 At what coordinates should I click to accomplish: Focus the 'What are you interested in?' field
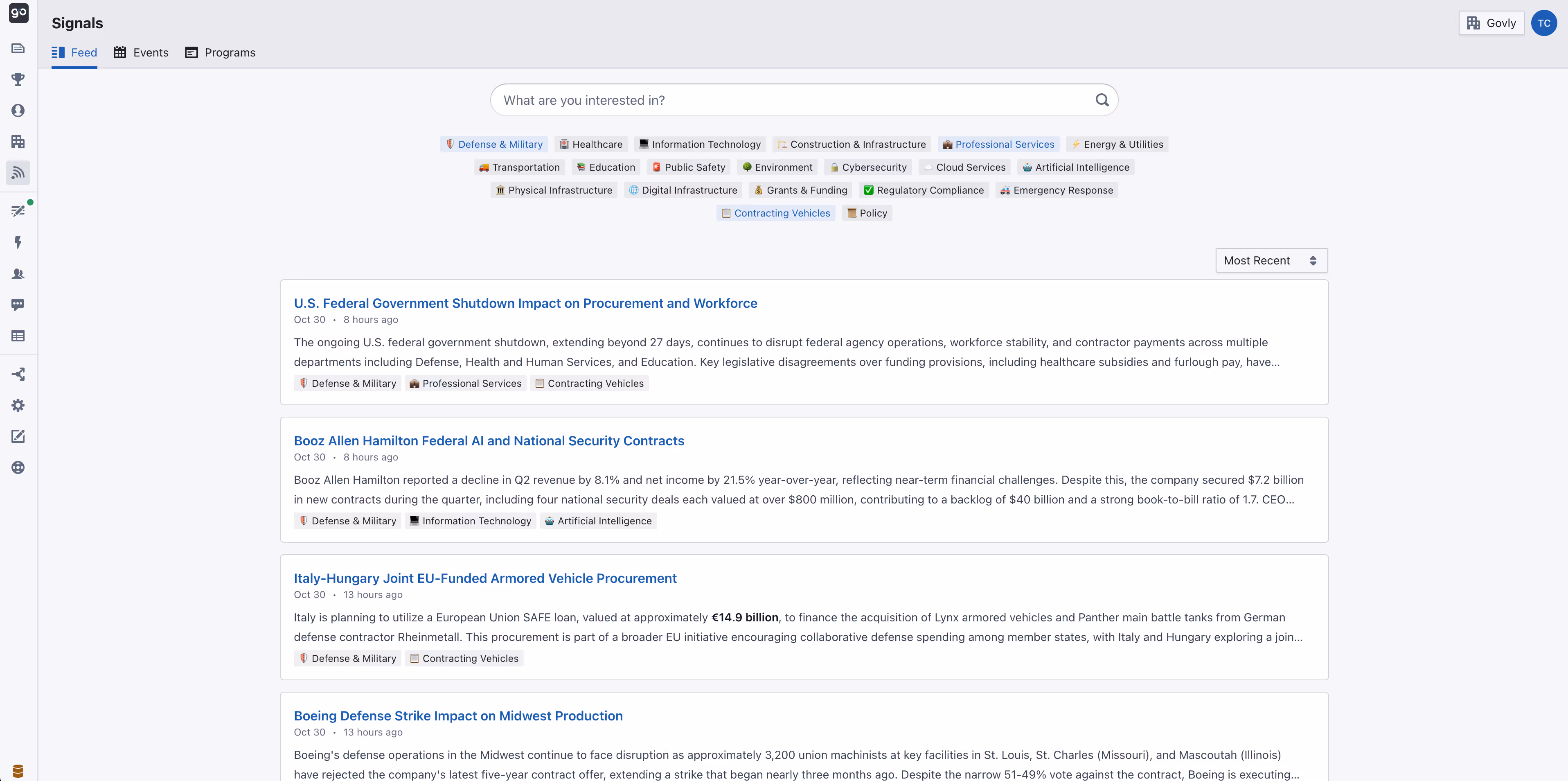point(791,100)
